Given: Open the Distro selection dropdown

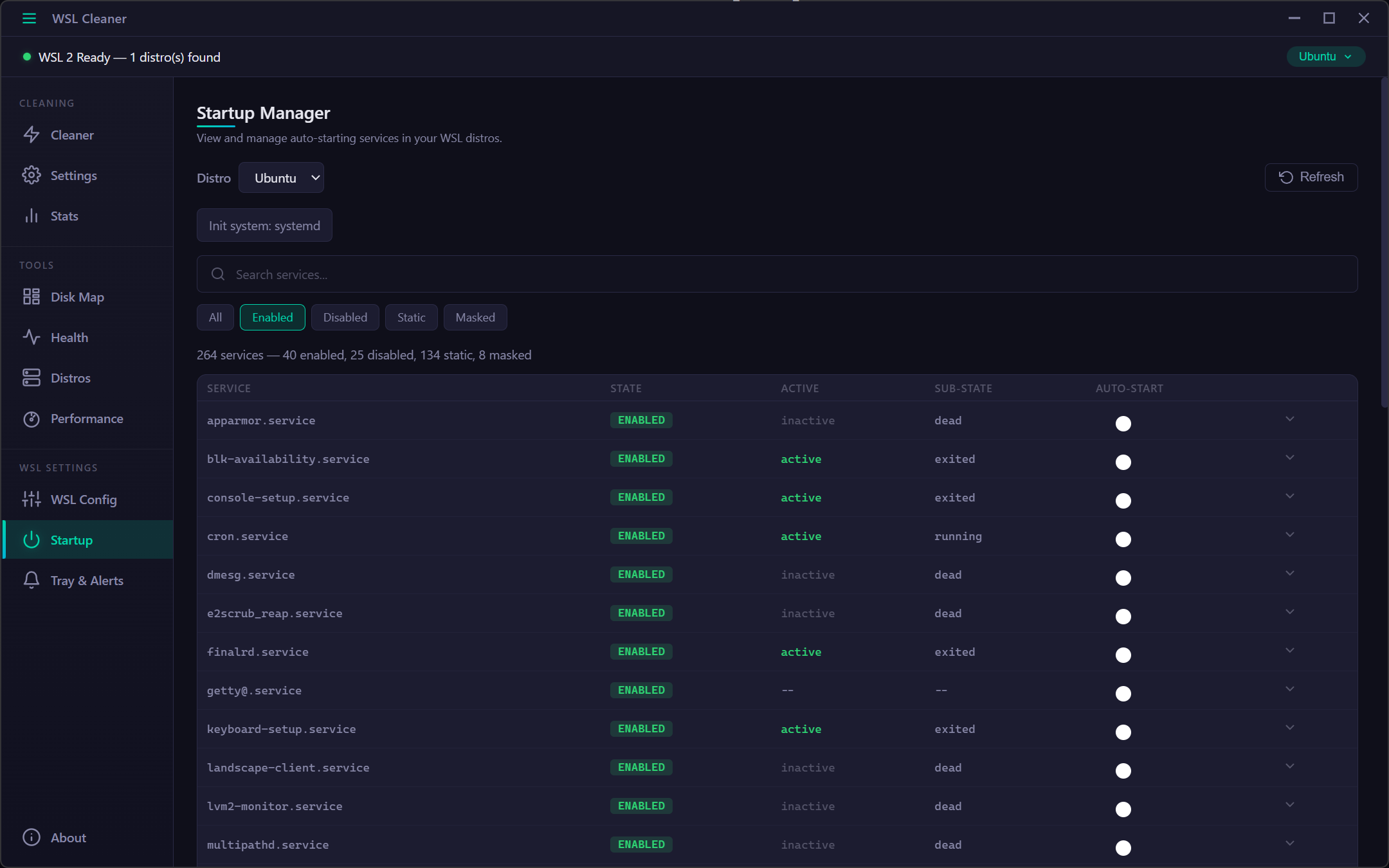Looking at the screenshot, I should [x=281, y=177].
